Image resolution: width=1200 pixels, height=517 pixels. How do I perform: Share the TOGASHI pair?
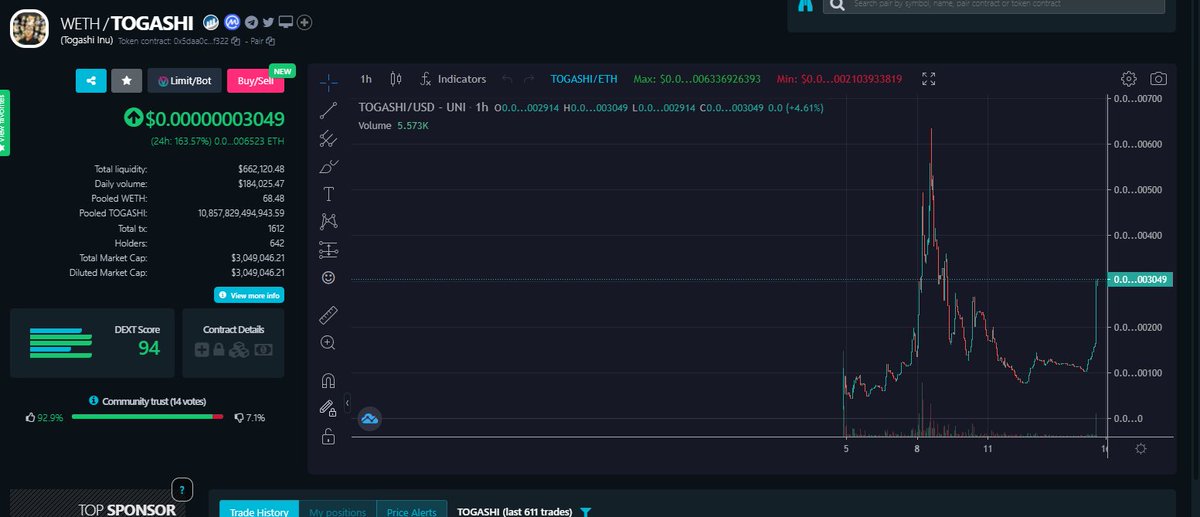(91, 80)
